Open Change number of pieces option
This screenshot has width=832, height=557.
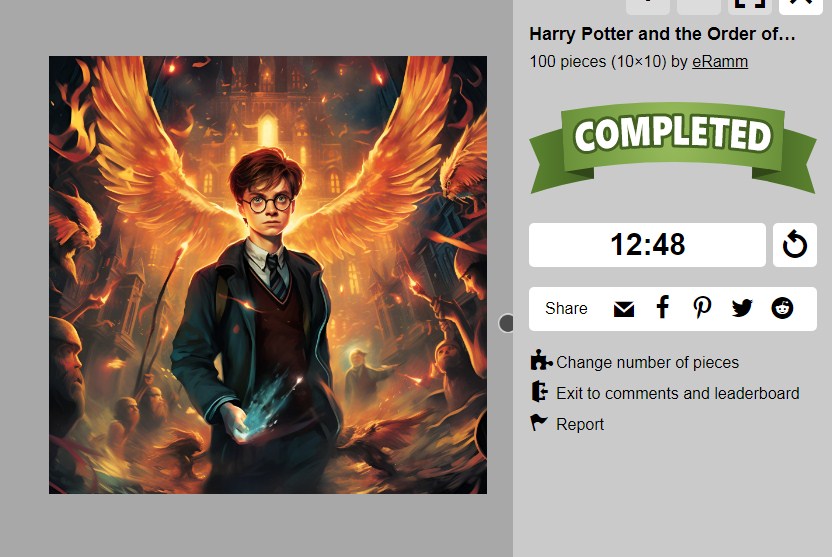tap(647, 362)
